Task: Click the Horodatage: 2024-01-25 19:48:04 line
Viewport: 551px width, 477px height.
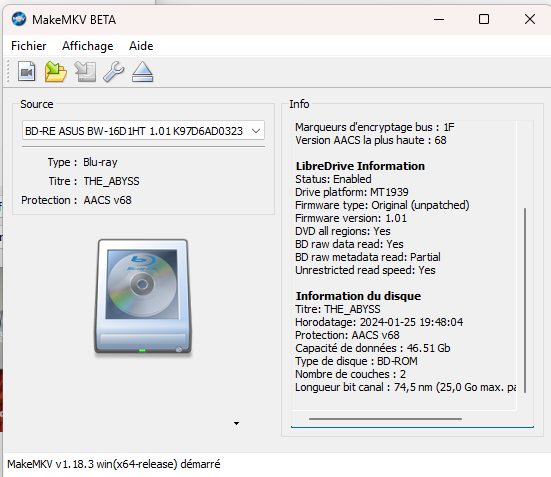Action: (x=379, y=322)
